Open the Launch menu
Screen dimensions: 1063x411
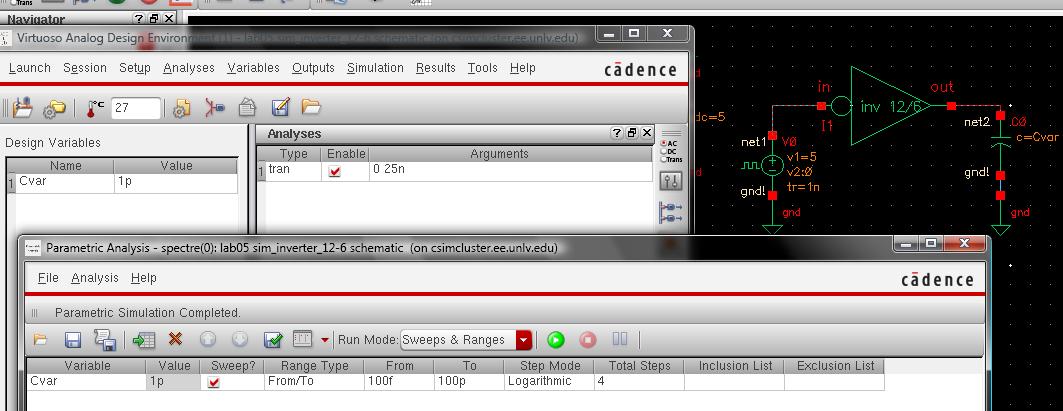pos(29,68)
